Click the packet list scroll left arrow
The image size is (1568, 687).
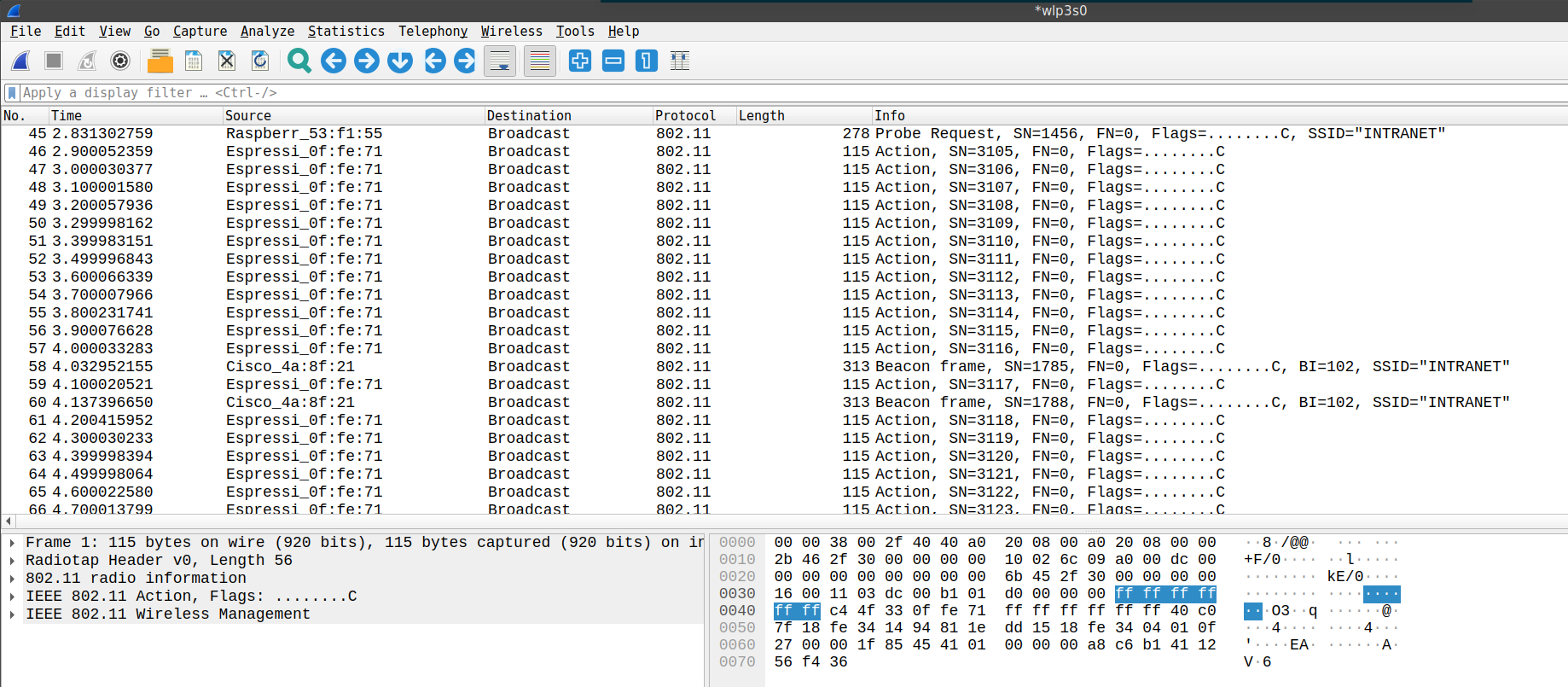[9, 521]
